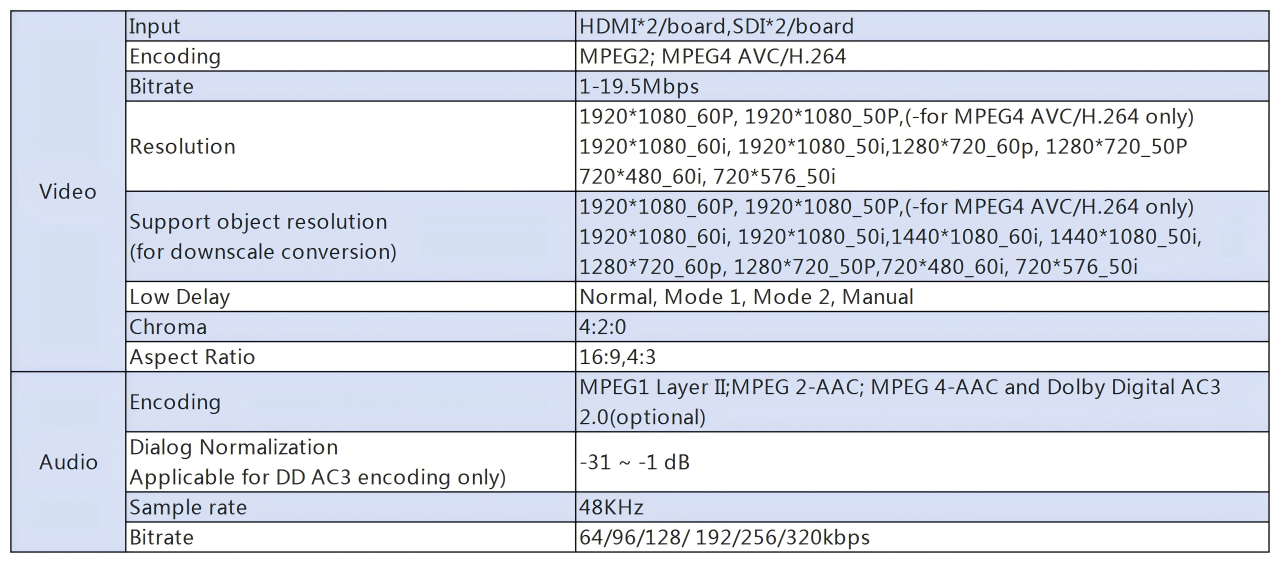1280x563 pixels.
Task: Click the 64/96/128/ 192/256/320kbps audio bitrate value
Action: pos(724,538)
